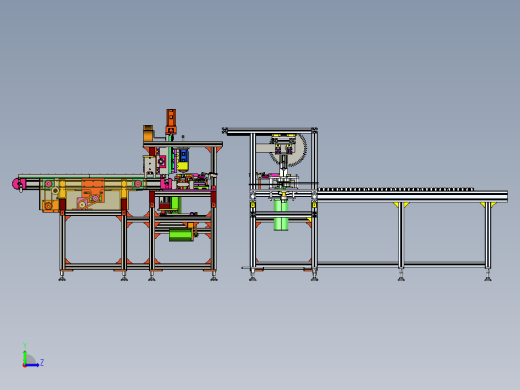The height and width of the screenshot is (390, 520).
Task: Select the far right leveling foot of the roller table
Action: tap(488, 276)
